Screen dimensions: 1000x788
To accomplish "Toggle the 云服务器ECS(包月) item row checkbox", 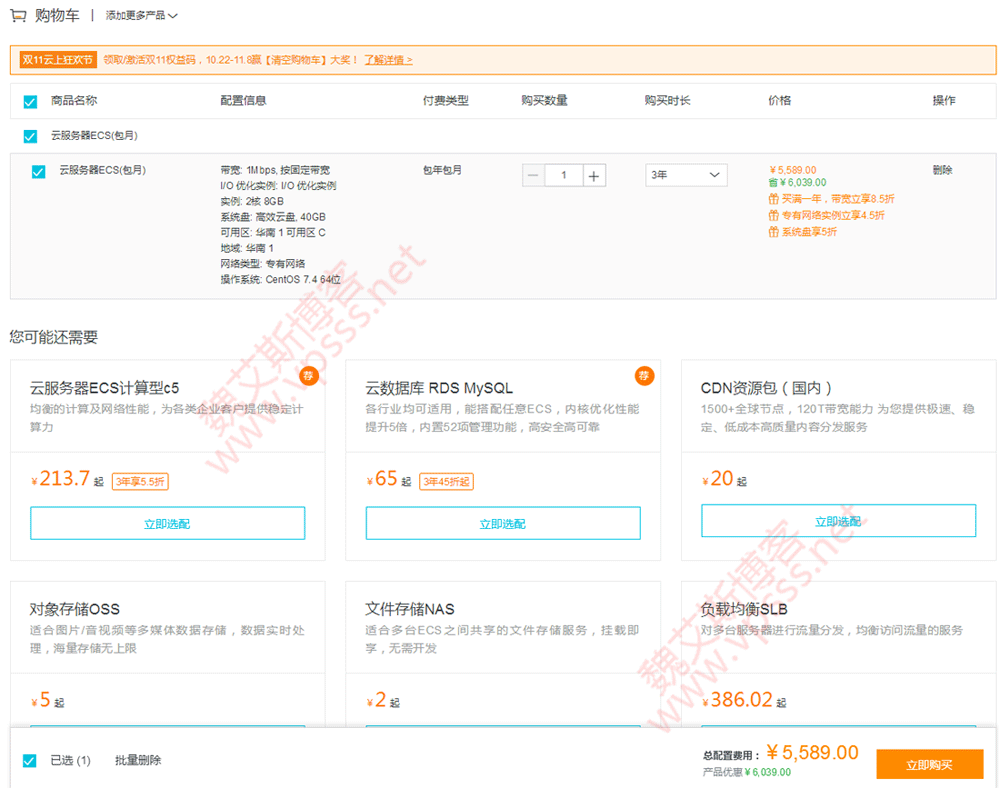I will (x=38, y=171).
